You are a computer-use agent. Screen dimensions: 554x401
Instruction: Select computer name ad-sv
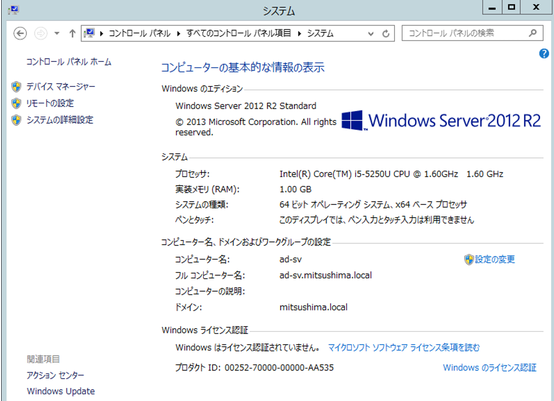click(x=290, y=259)
